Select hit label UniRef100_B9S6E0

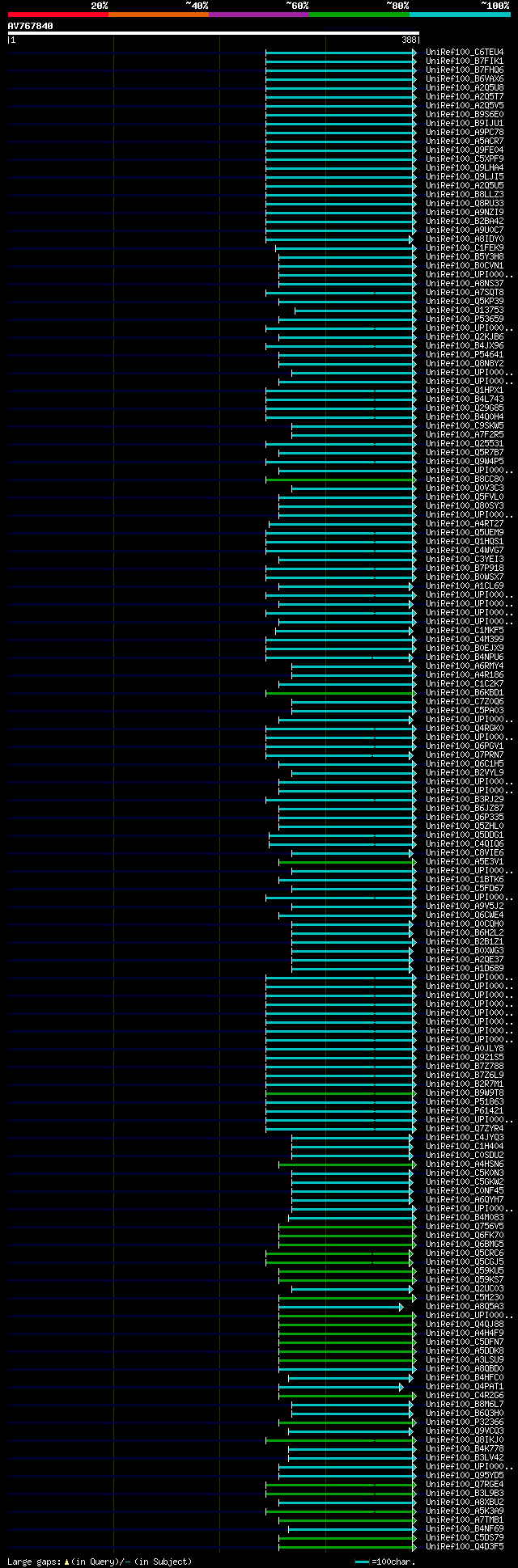click(x=465, y=115)
